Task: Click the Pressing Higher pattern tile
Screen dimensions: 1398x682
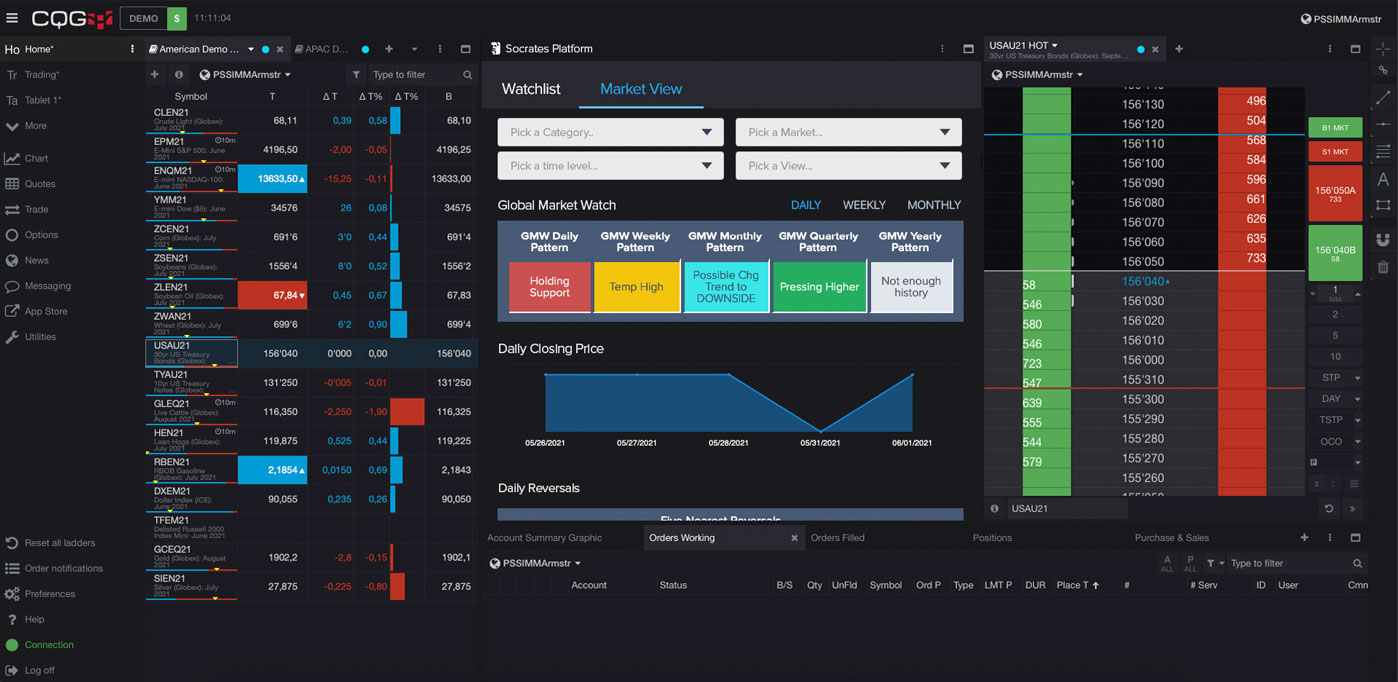Action: pos(819,287)
